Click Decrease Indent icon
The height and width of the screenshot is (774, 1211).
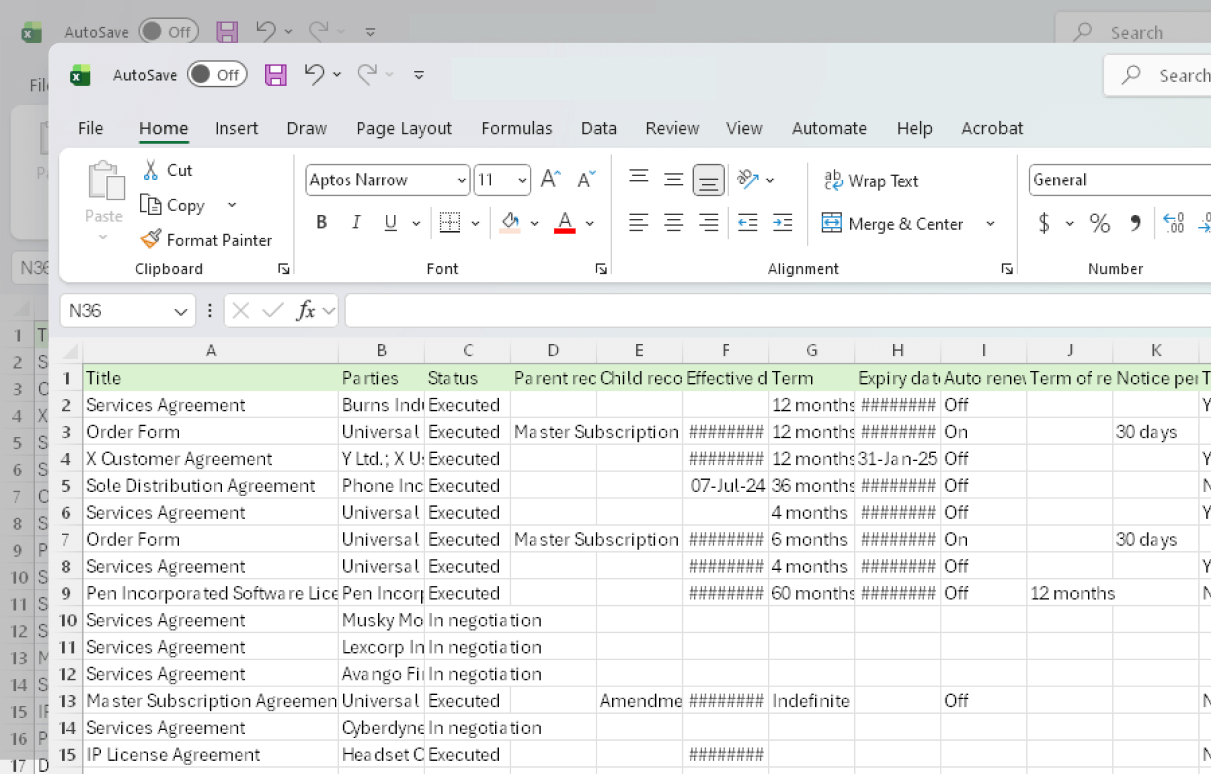(747, 223)
